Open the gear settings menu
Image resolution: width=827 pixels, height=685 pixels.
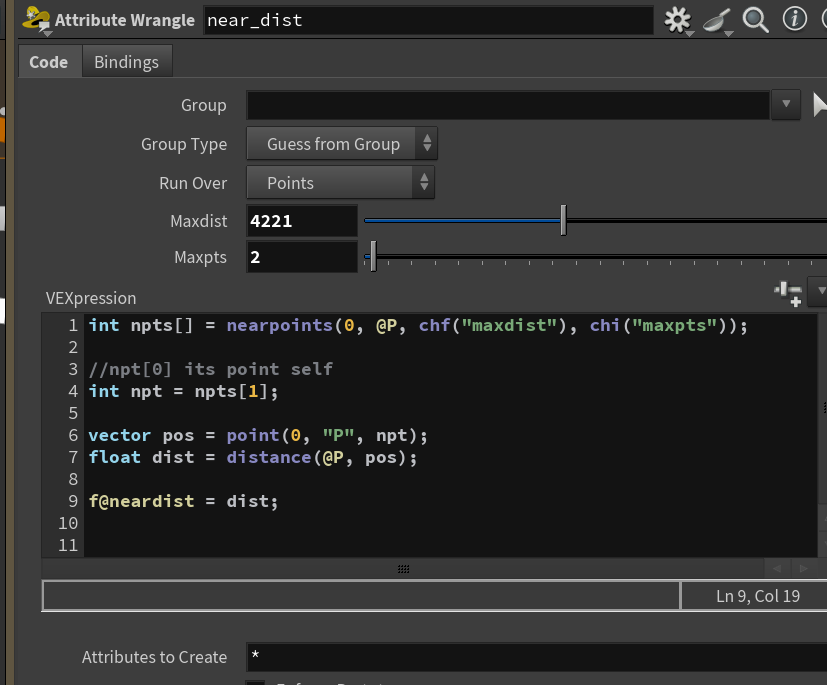678,20
